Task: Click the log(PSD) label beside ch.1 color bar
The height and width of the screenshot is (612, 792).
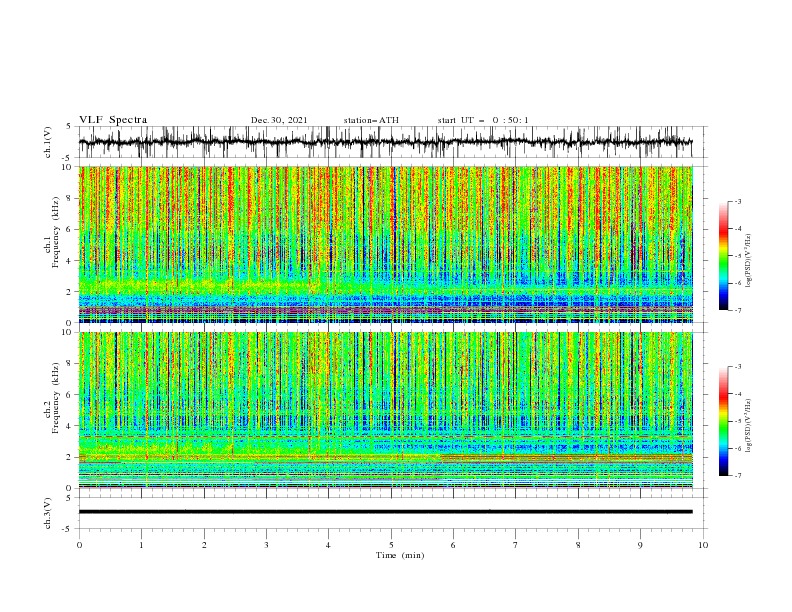Action: click(748, 261)
